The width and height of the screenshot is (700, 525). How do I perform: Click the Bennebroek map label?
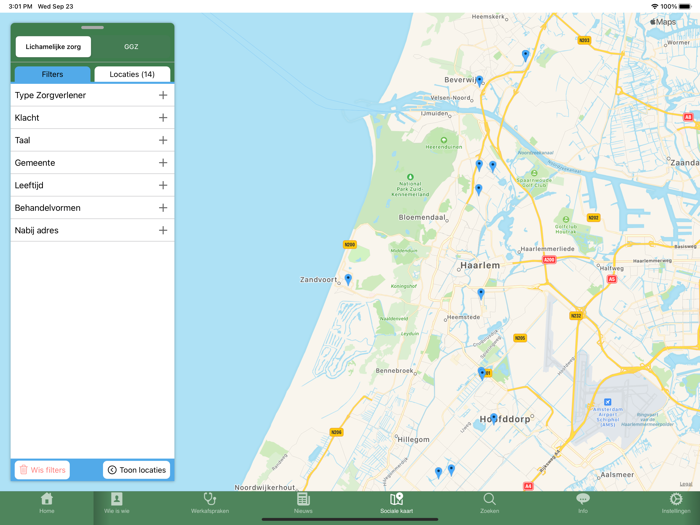394,371
